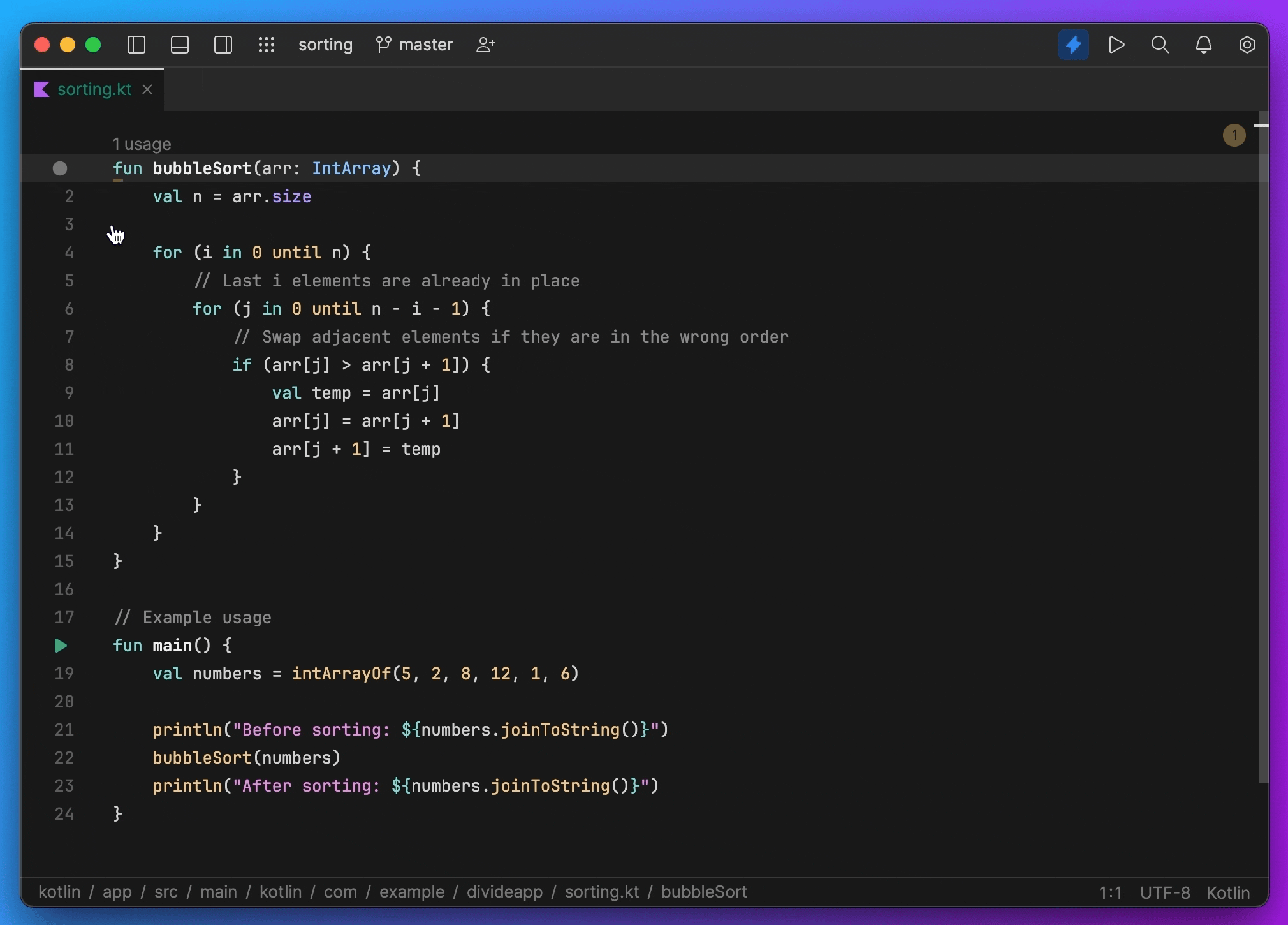Click 'bubbleSort' breadcrumb

[x=704, y=892]
